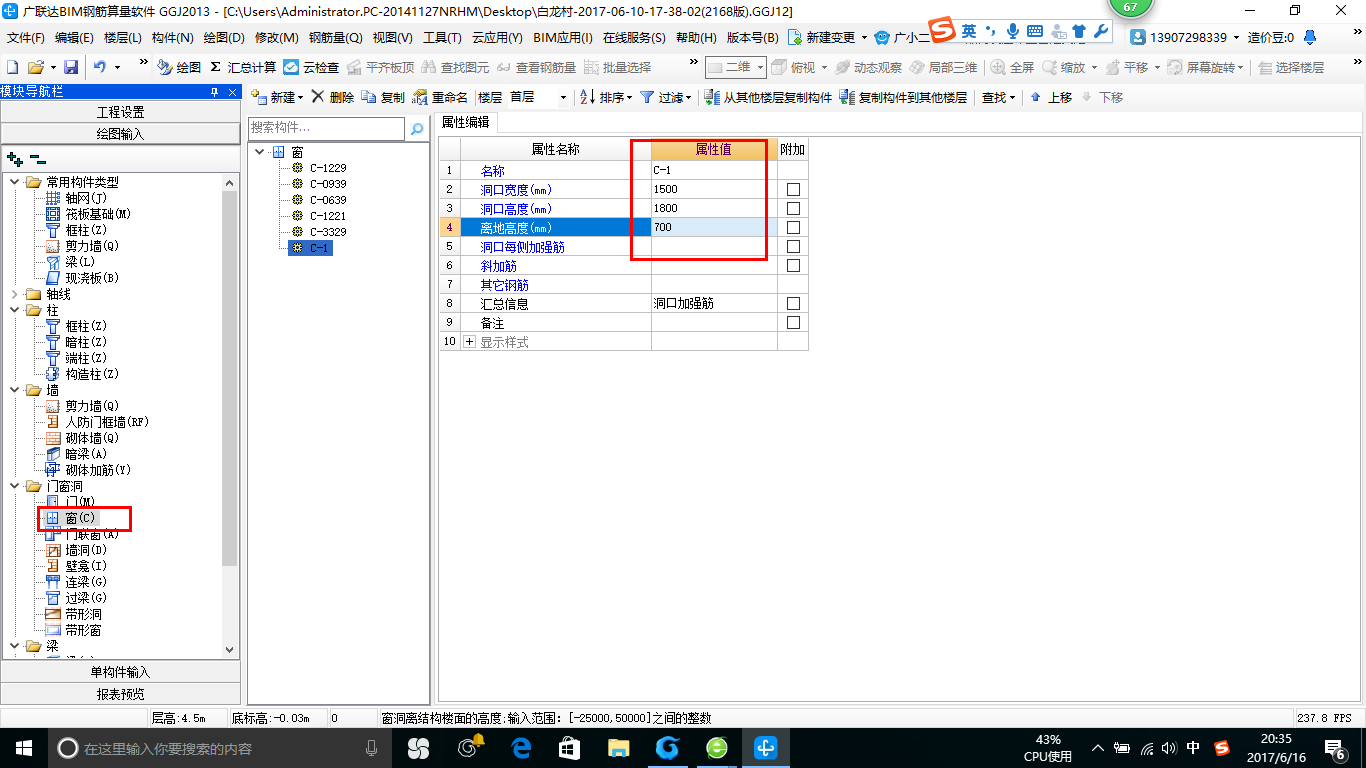Collapse the 常用构件类型 tree group

click(15, 182)
